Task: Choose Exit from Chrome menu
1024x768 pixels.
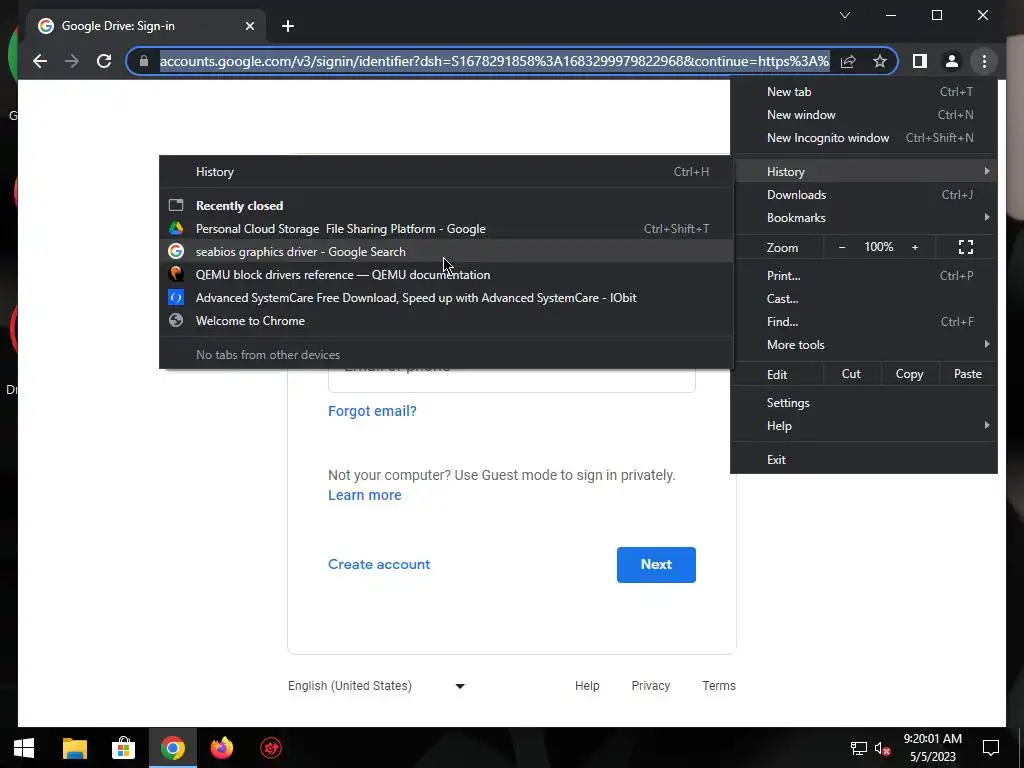Action: click(x=864, y=460)
